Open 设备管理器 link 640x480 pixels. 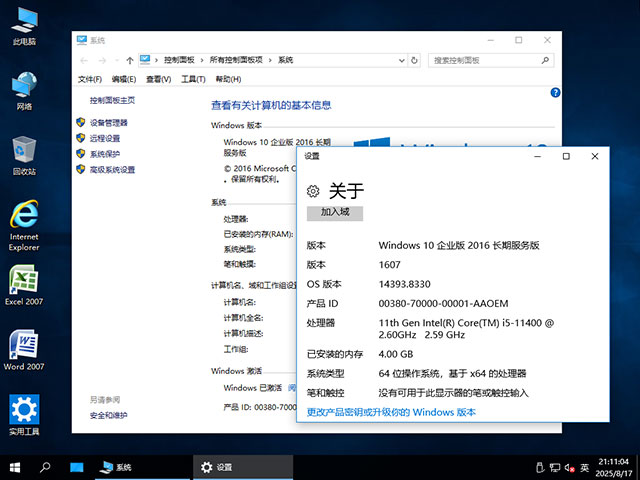109,122
